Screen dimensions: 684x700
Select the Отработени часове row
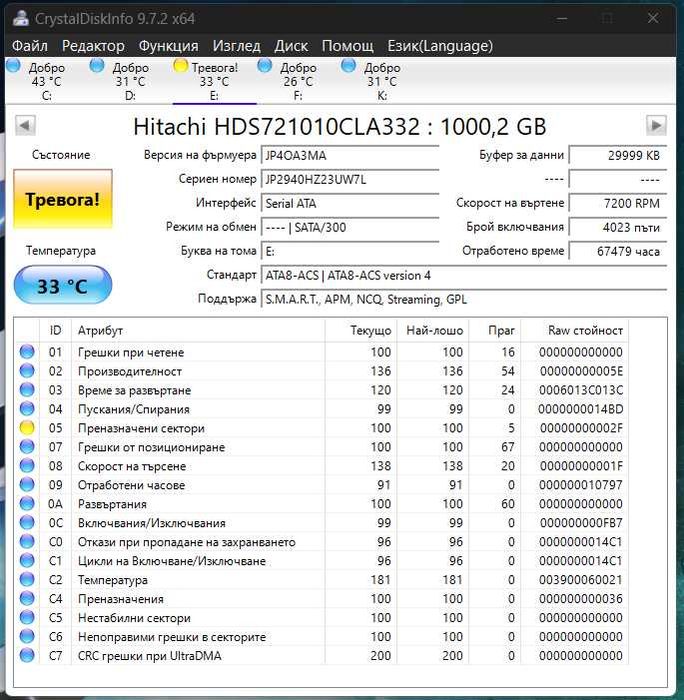[x=321, y=484]
